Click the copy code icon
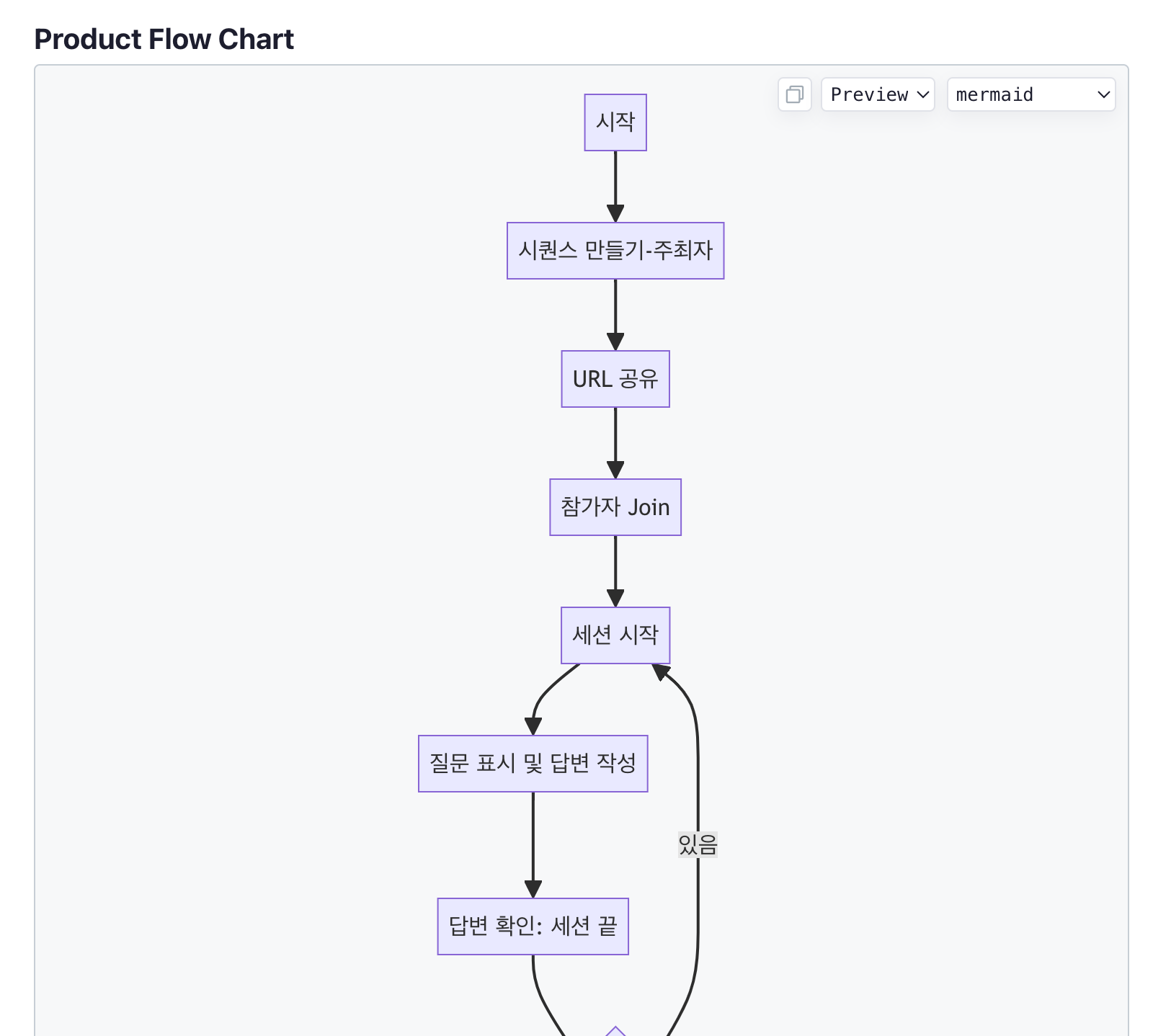The width and height of the screenshot is (1153, 1036). coord(795,94)
